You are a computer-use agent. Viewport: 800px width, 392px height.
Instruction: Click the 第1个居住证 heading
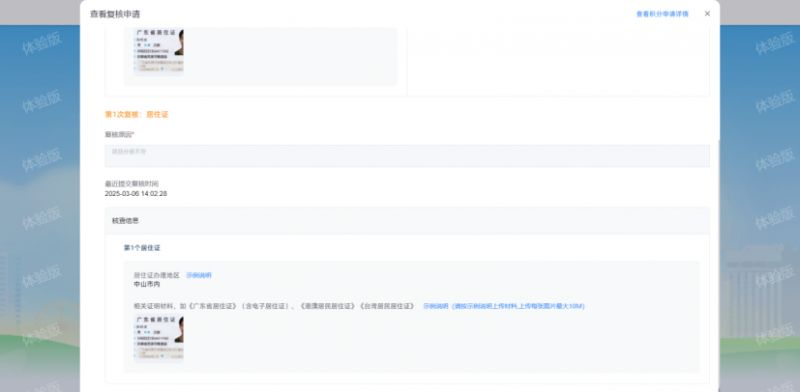point(142,248)
